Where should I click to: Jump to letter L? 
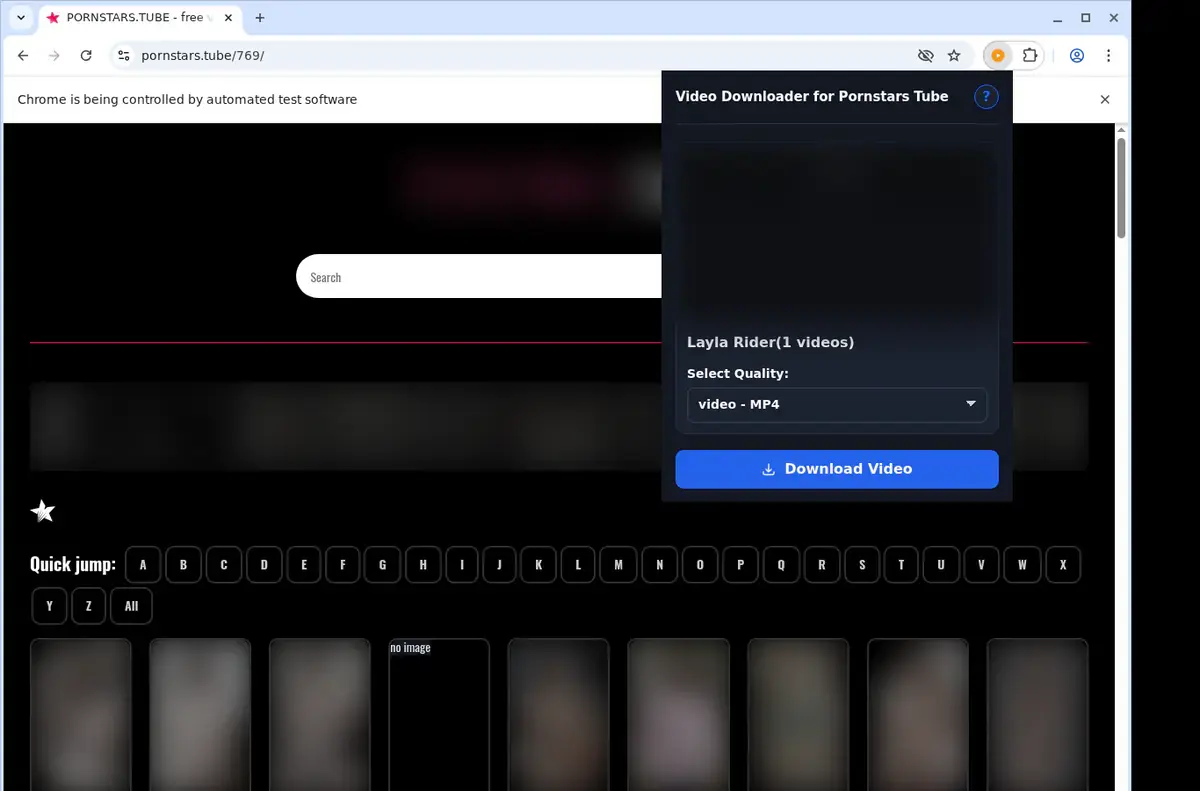click(578, 565)
